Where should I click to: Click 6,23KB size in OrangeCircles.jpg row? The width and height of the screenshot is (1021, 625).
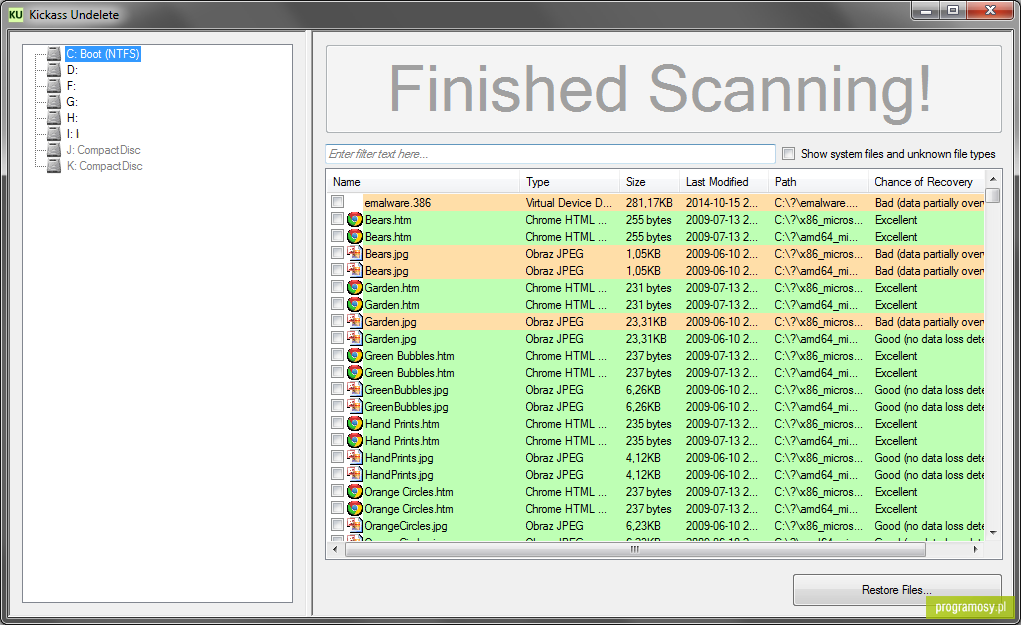tap(643, 525)
